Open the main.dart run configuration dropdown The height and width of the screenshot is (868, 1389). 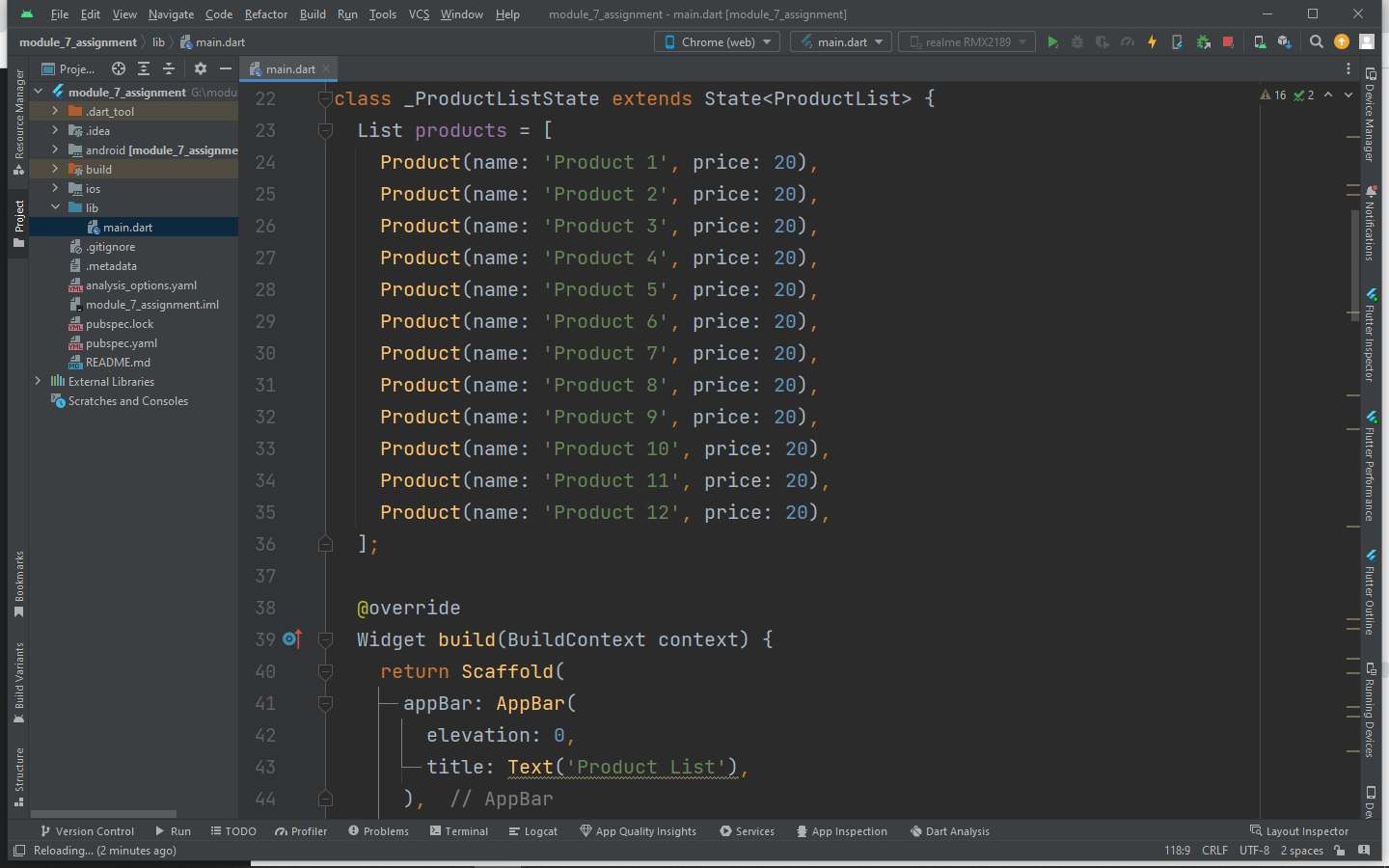click(840, 41)
